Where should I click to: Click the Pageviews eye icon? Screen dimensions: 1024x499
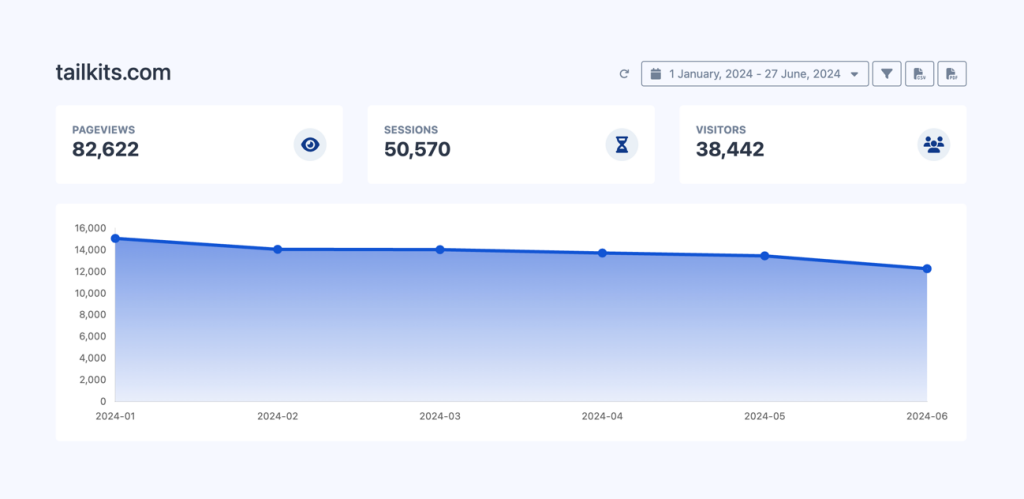[x=310, y=144]
